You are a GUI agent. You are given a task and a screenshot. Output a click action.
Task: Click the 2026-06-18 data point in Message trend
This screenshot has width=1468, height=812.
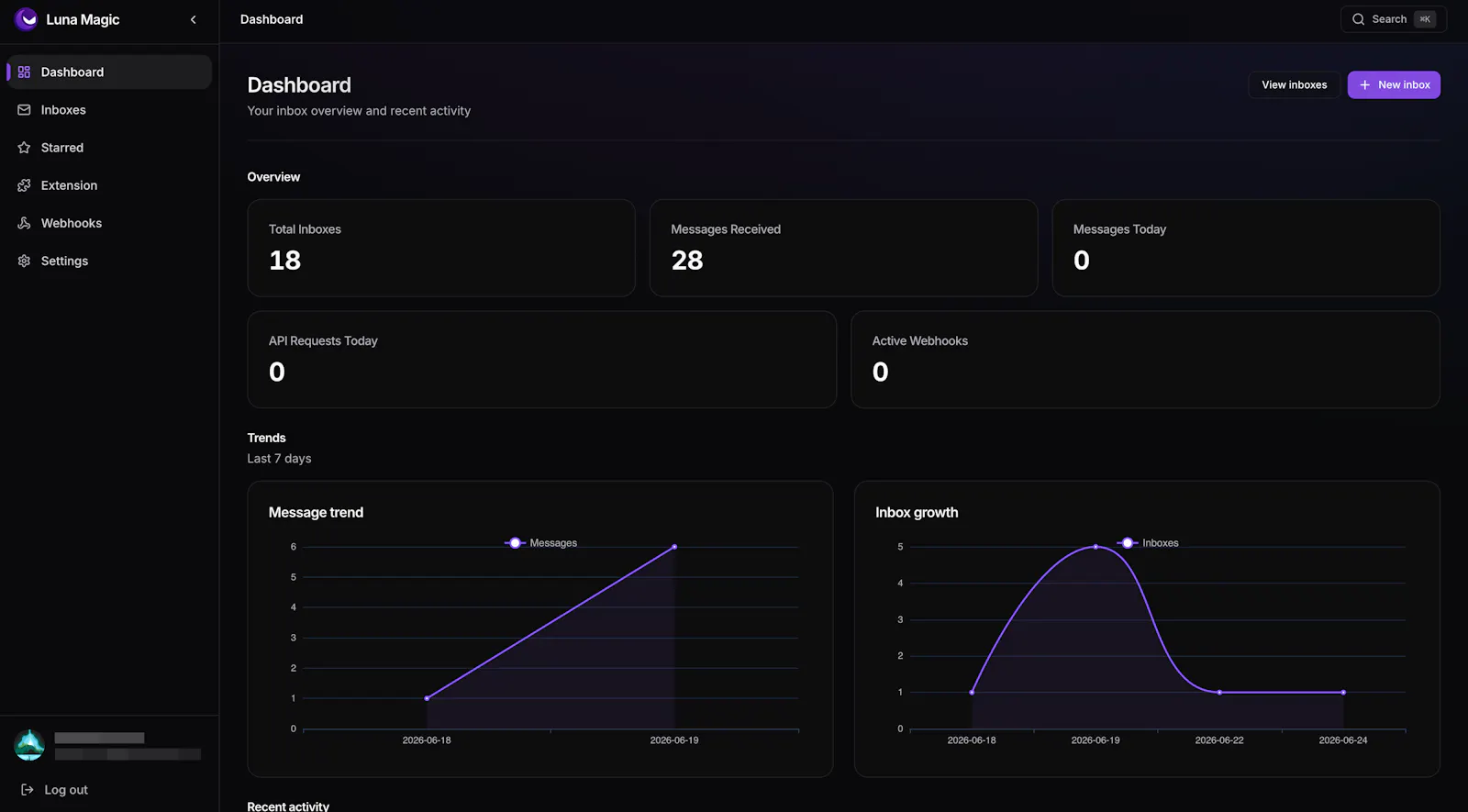click(x=427, y=698)
